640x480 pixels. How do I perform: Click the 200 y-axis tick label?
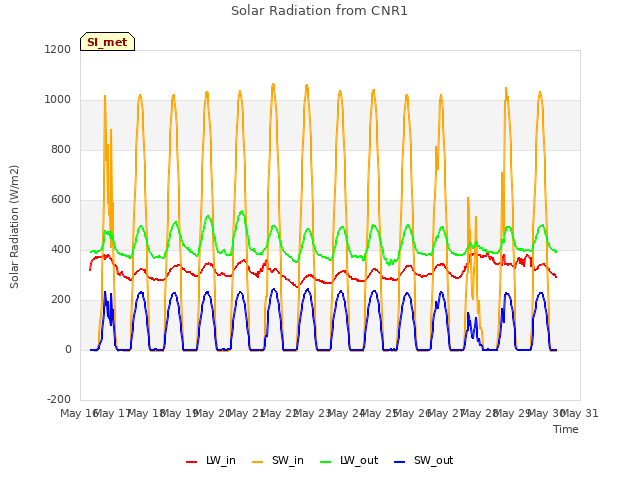coord(61,300)
